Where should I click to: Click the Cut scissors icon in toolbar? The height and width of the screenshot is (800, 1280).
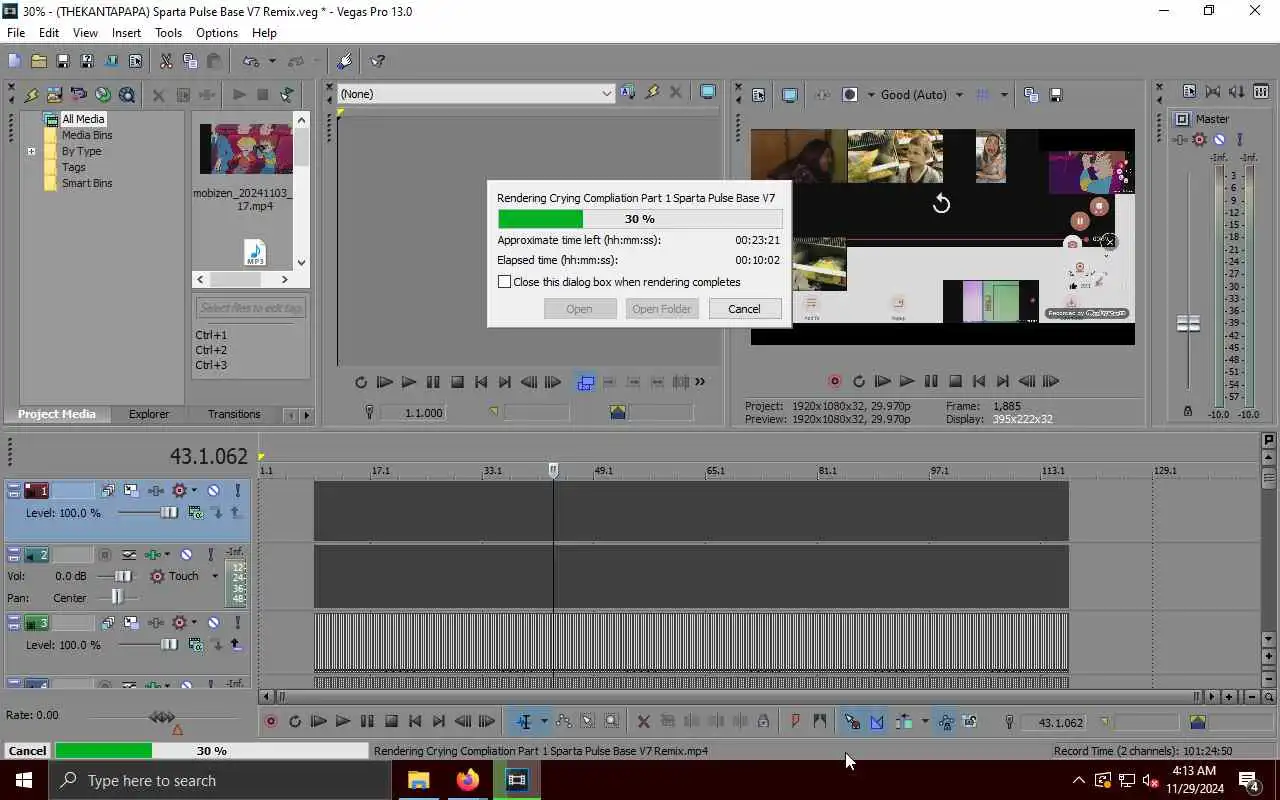[166, 61]
